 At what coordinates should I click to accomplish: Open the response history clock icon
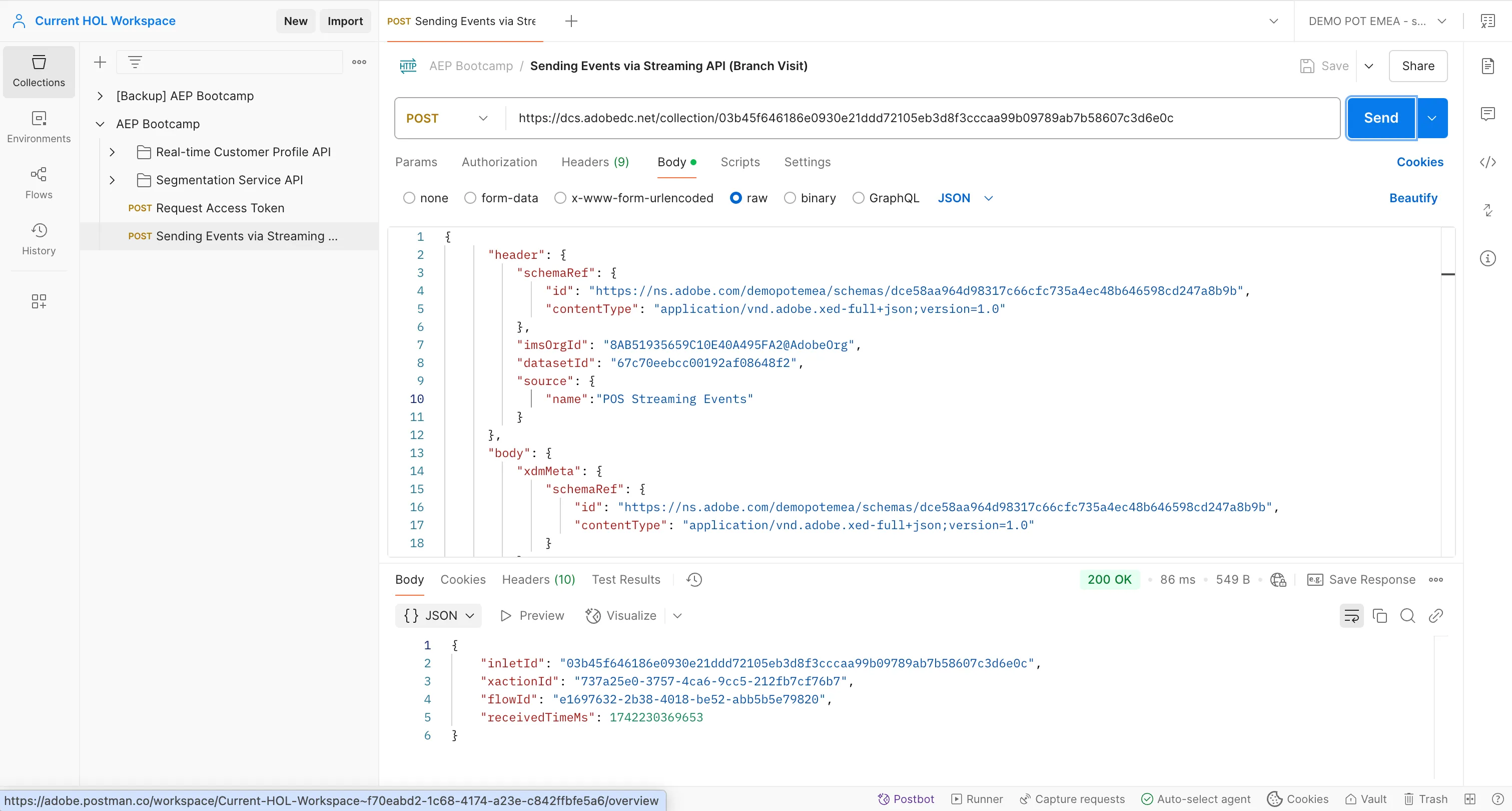[694, 580]
